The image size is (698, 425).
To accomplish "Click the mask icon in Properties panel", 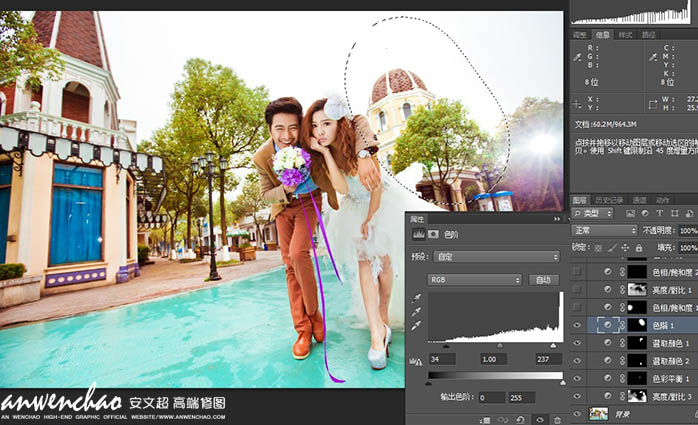I will coord(433,234).
